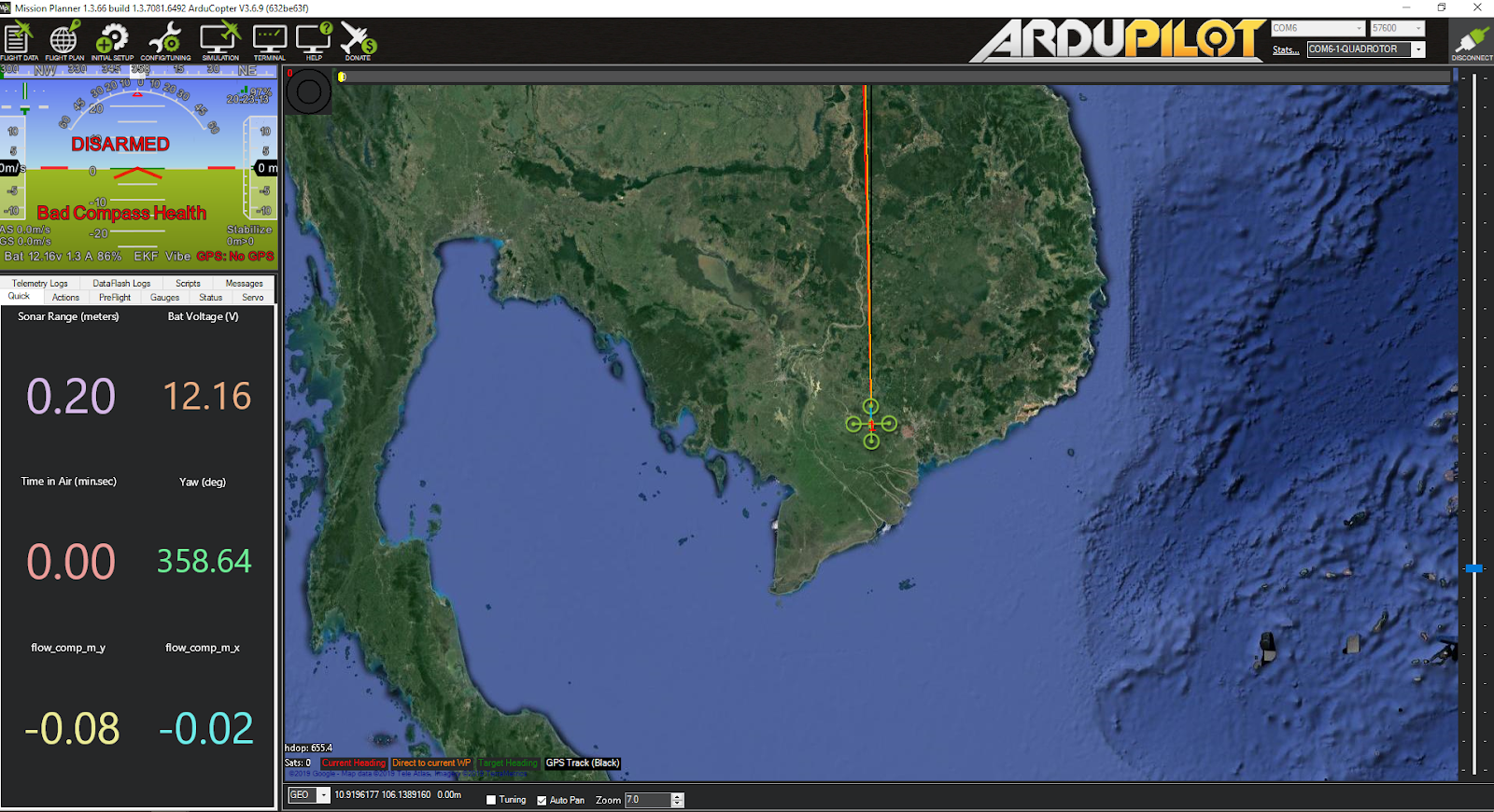This screenshot has width=1494, height=812.
Task: Click the GPS Track (Black) legend label
Action: 583,763
